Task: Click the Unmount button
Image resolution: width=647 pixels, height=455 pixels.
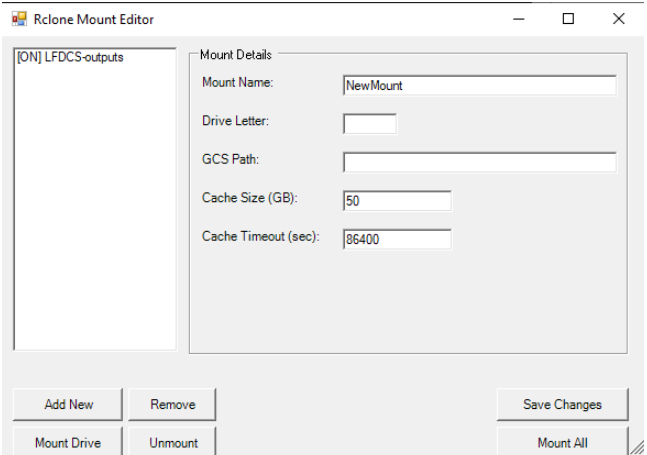Action: tap(172, 442)
